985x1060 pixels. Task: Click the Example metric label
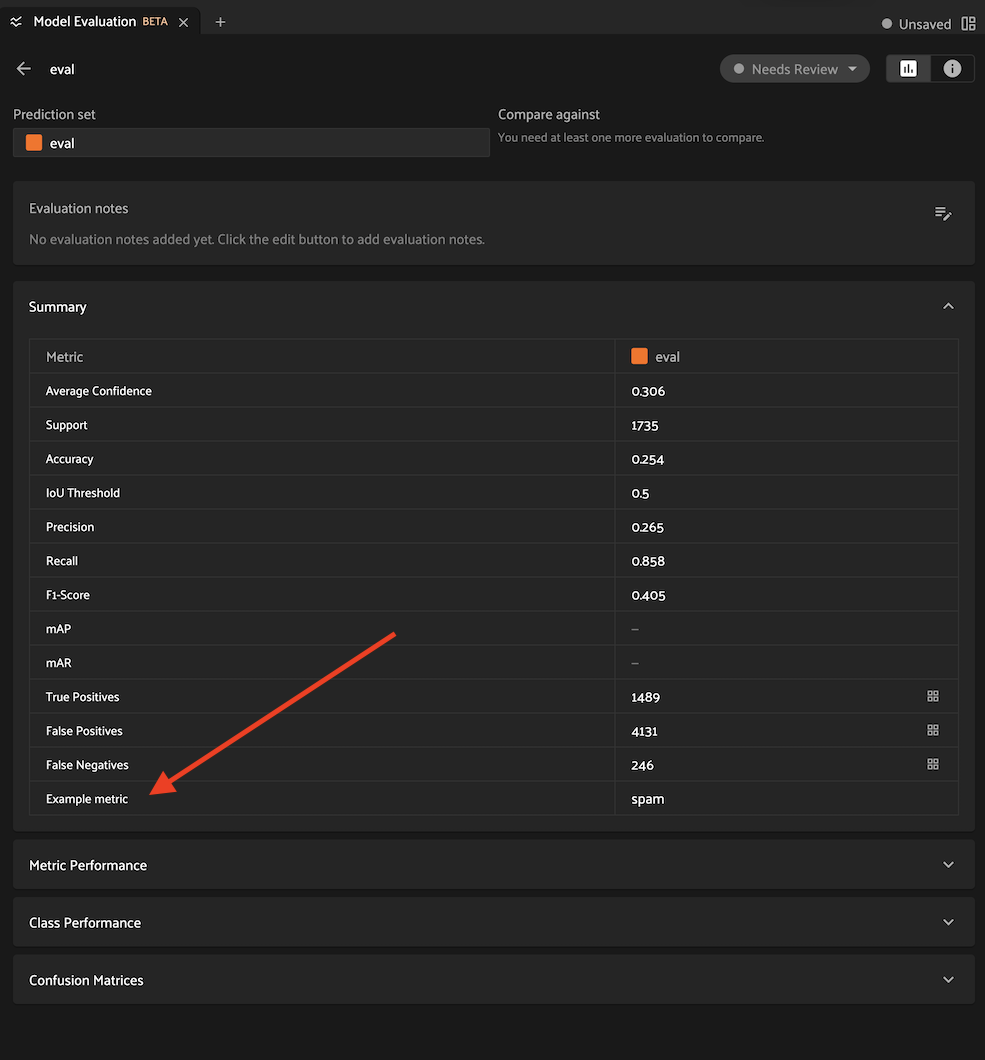click(x=87, y=798)
